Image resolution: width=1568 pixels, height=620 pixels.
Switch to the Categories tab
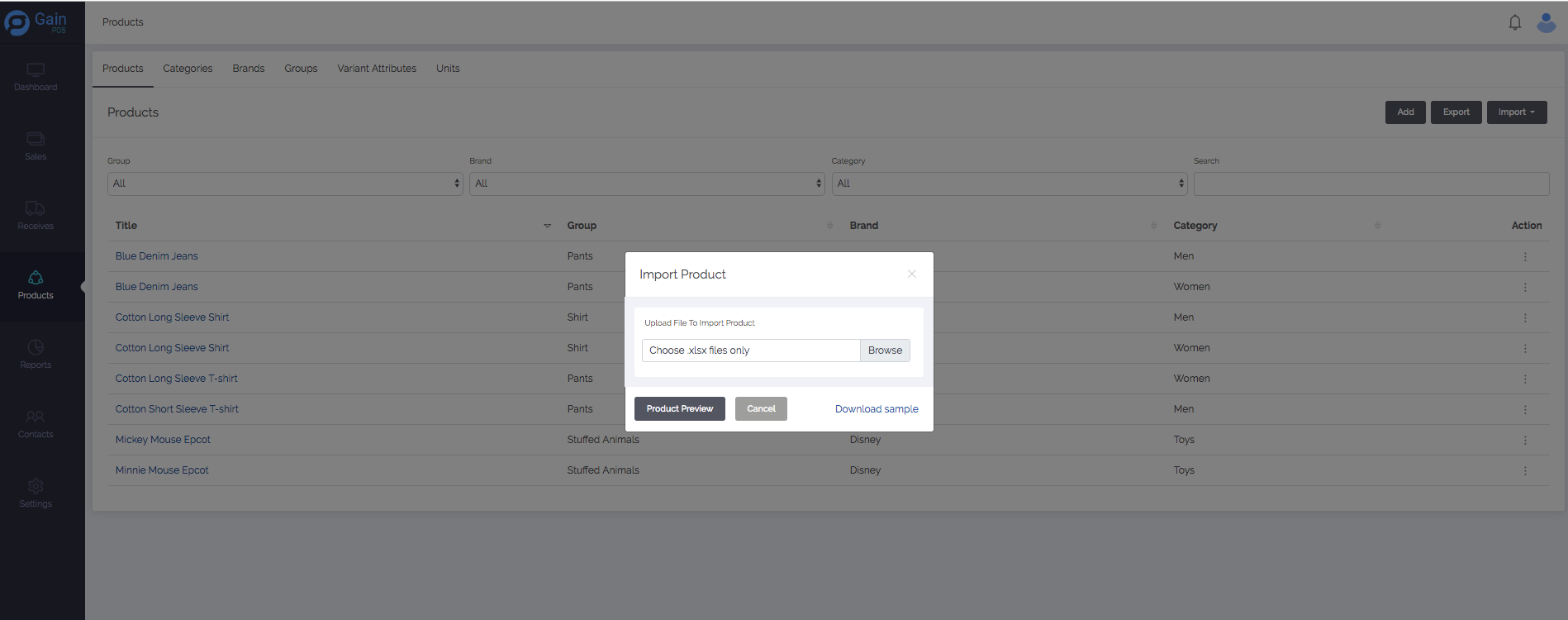pos(188,69)
